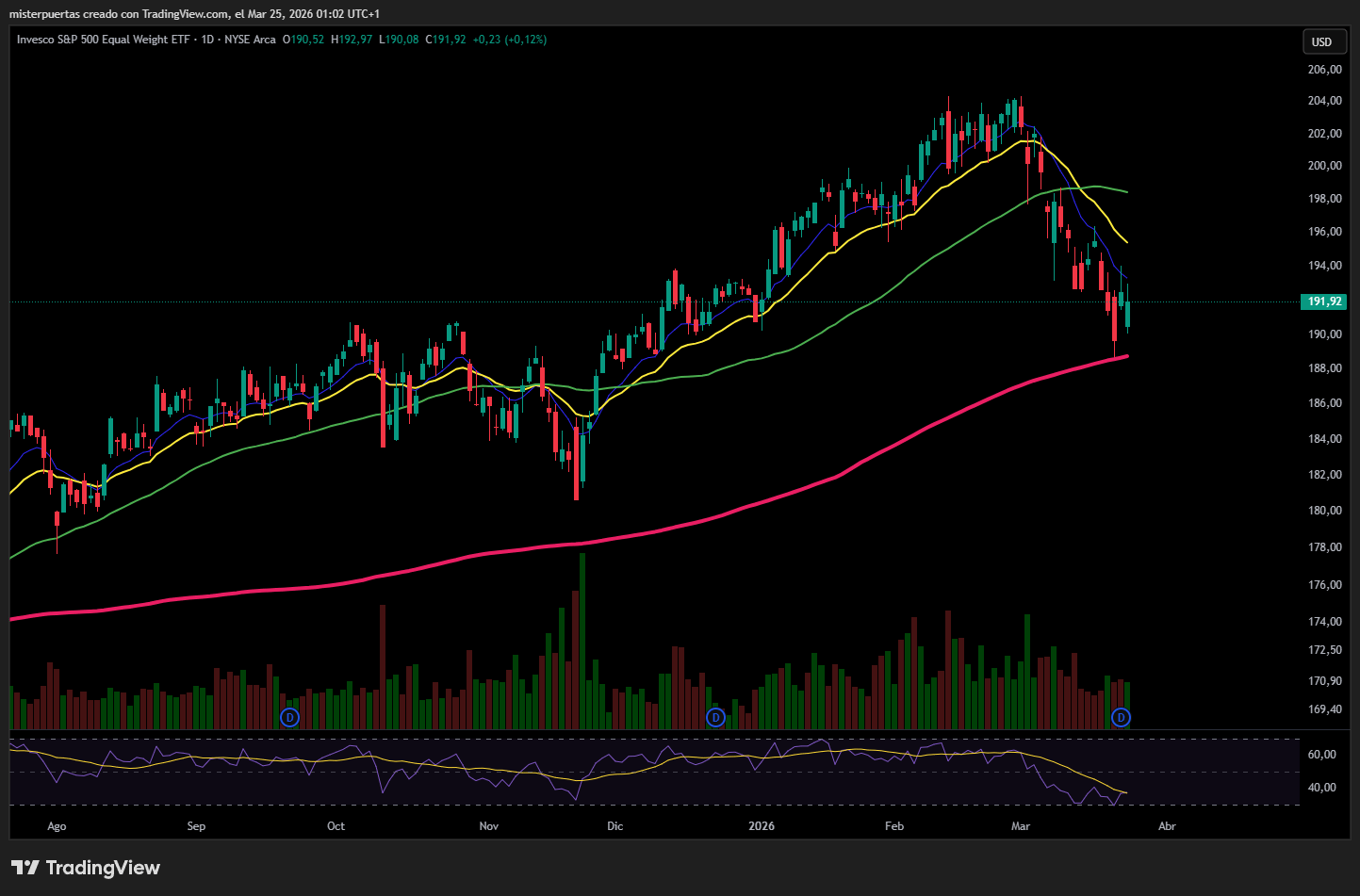Click the 180,00 price axis label

click(x=1325, y=511)
